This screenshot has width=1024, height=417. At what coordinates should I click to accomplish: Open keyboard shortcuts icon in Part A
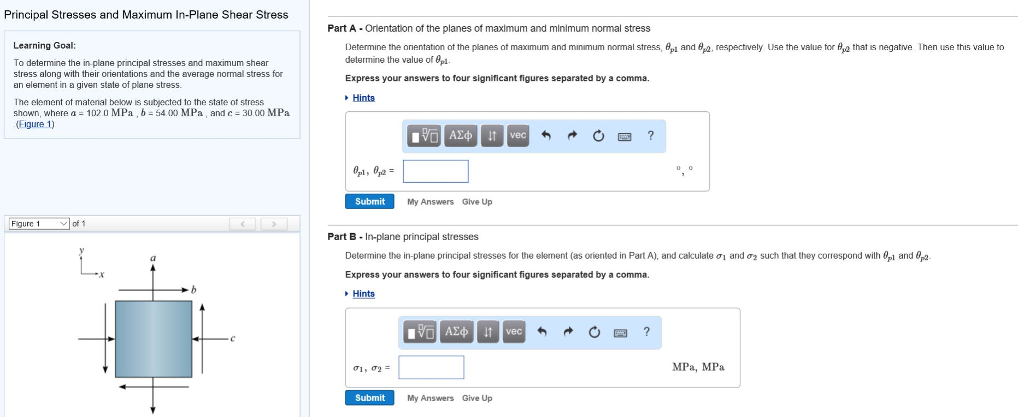pyautogui.click(x=624, y=136)
